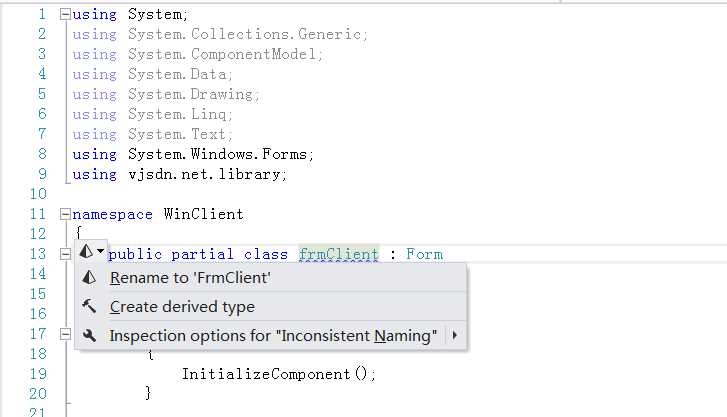Click the vjsdn.net.library using statement

[x=179, y=174]
